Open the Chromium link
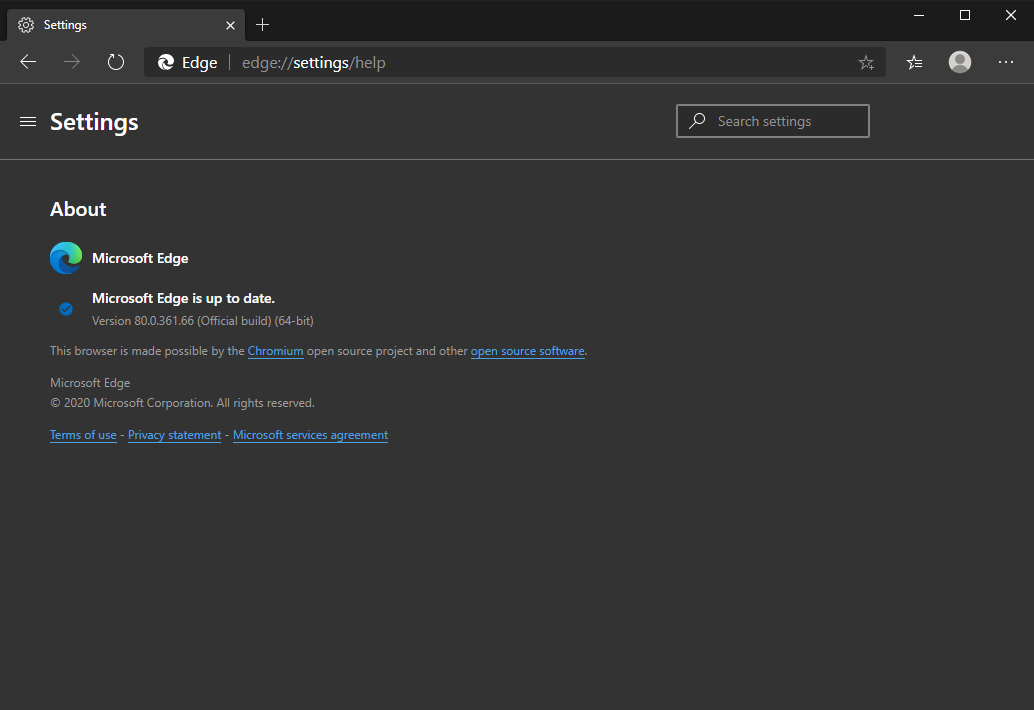 [x=276, y=351]
